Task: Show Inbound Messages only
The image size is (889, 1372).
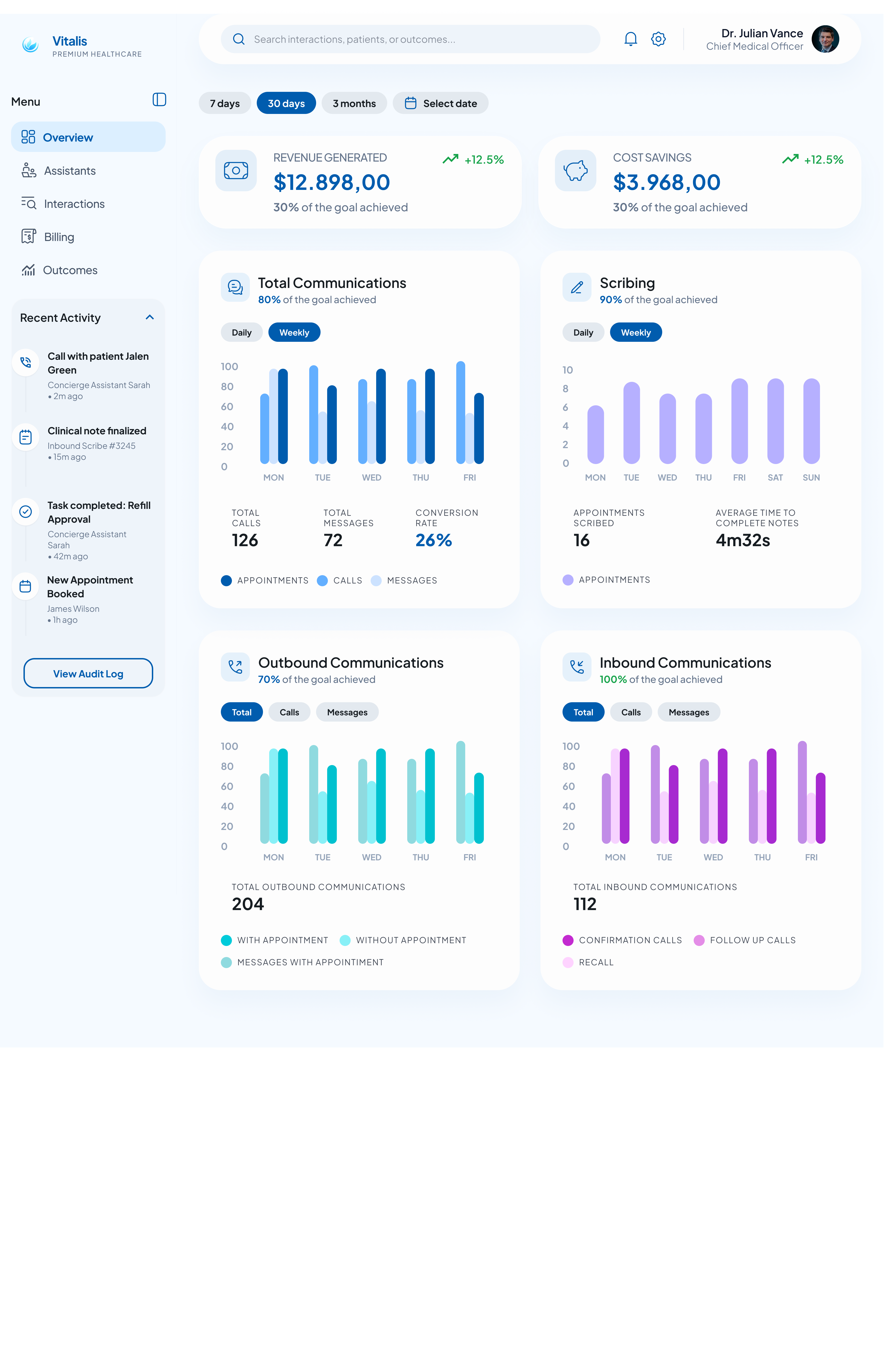Action: (689, 712)
